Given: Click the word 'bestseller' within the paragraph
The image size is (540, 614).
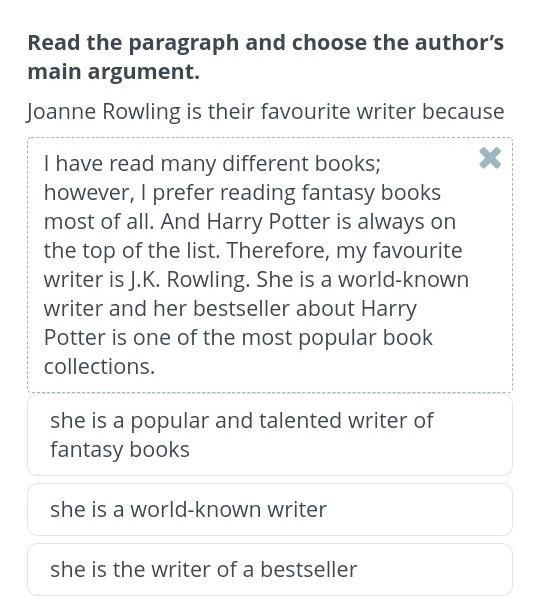Looking at the screenshot, I should click(242, 309).
